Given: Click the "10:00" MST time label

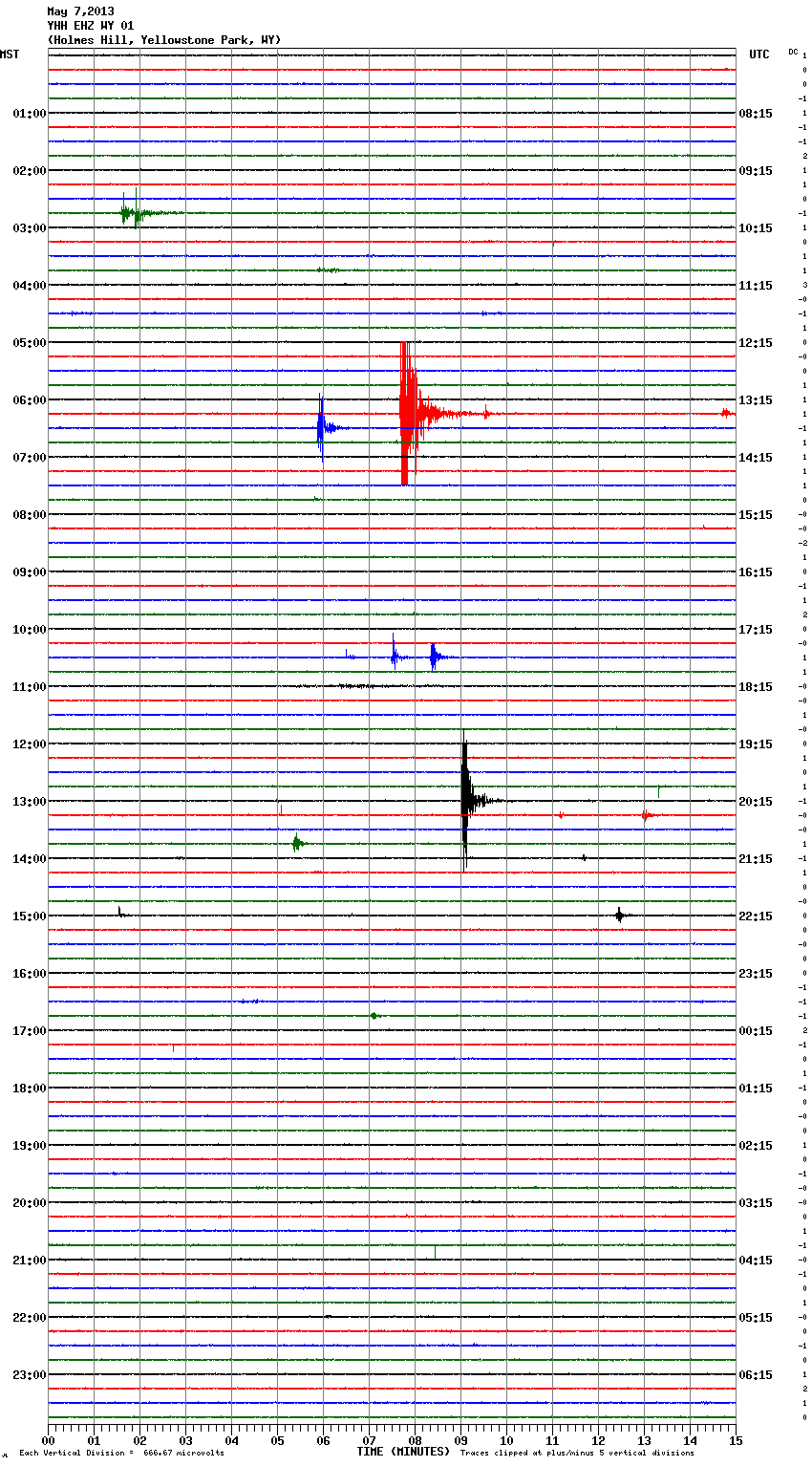Looking at the screenshot, I should click(x=29, y=629).
